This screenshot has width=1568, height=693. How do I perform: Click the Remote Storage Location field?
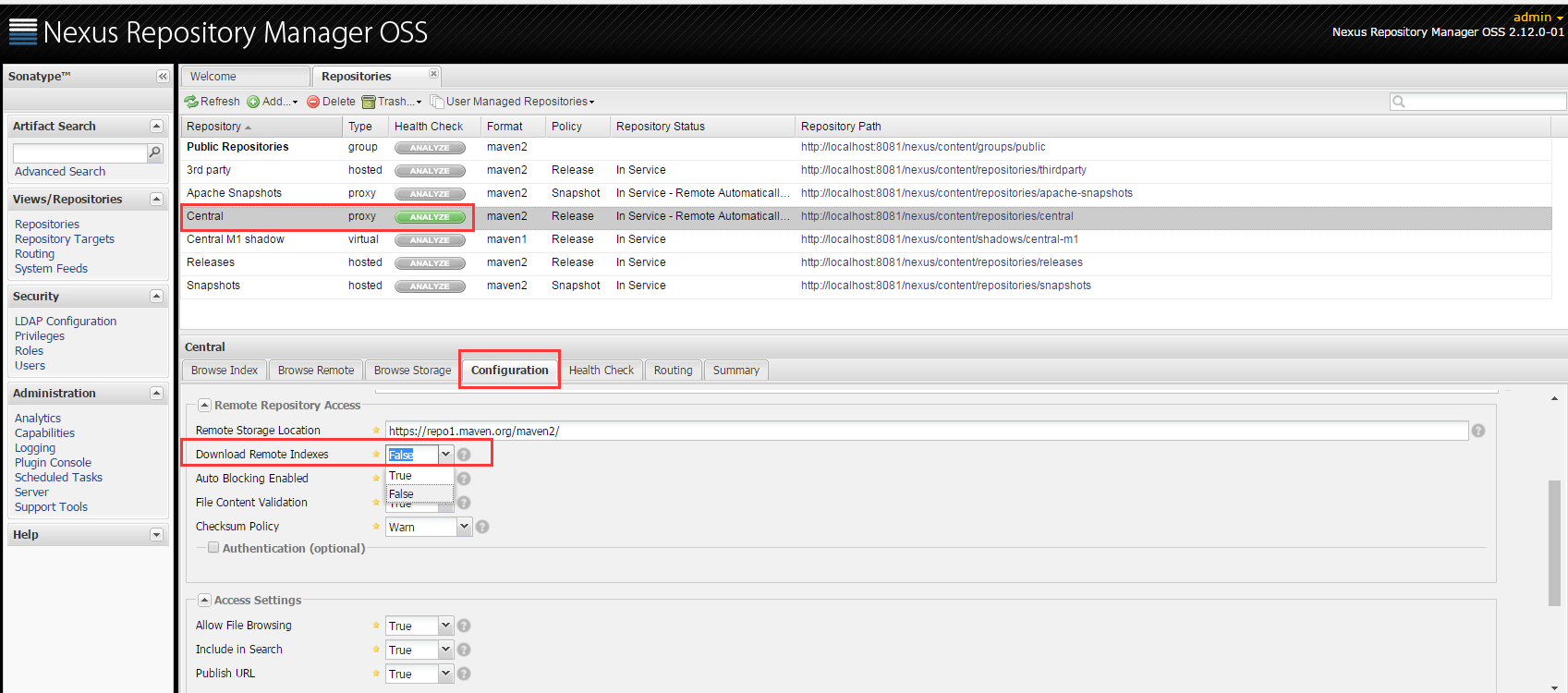pyautogui.click(x=927, y=431)
